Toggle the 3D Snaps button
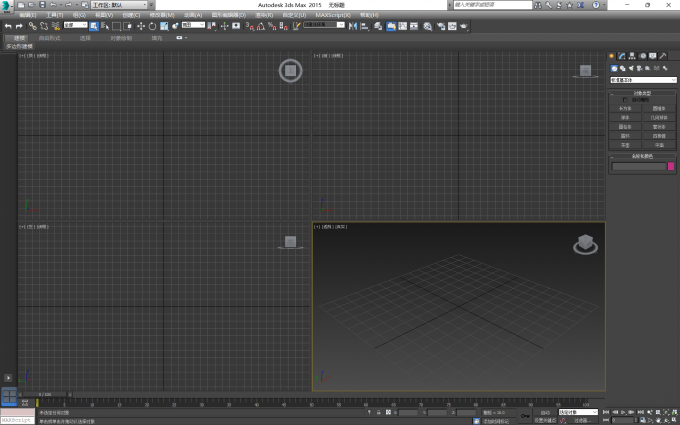 [249, 26]
